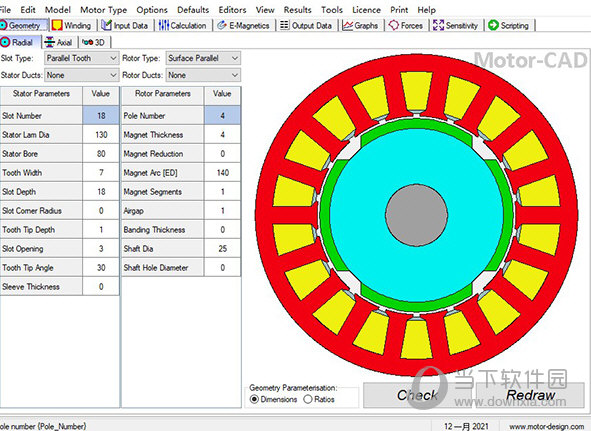
Task: Open the Editors menu
Action: (233, 10)
